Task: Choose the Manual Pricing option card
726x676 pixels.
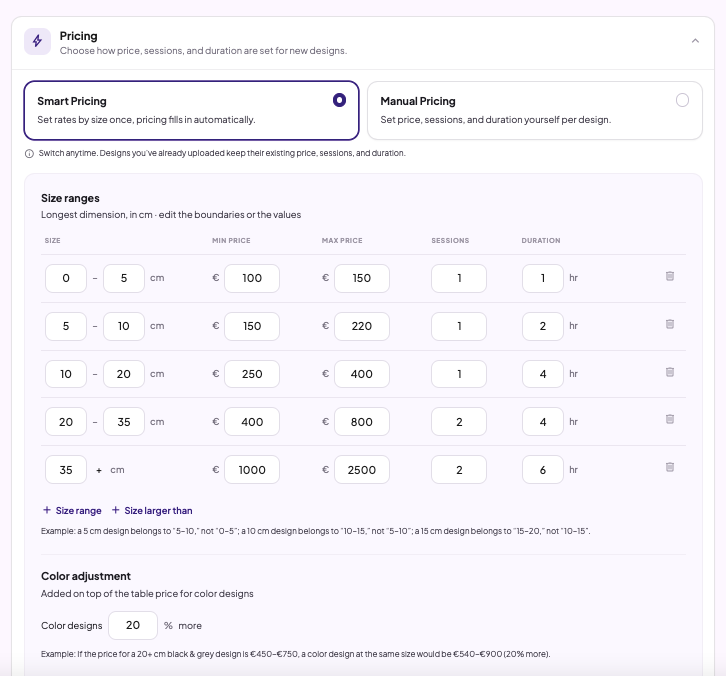Action: (535, 111)
